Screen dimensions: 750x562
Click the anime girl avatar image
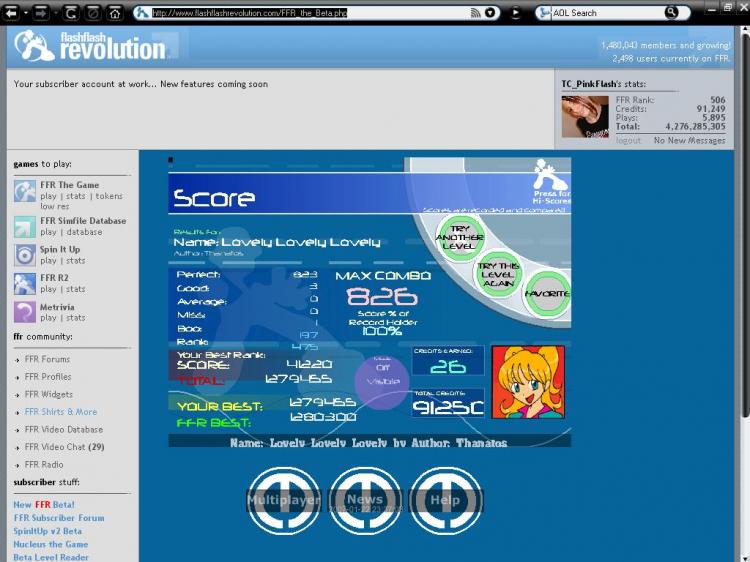[x=528, y=382]
